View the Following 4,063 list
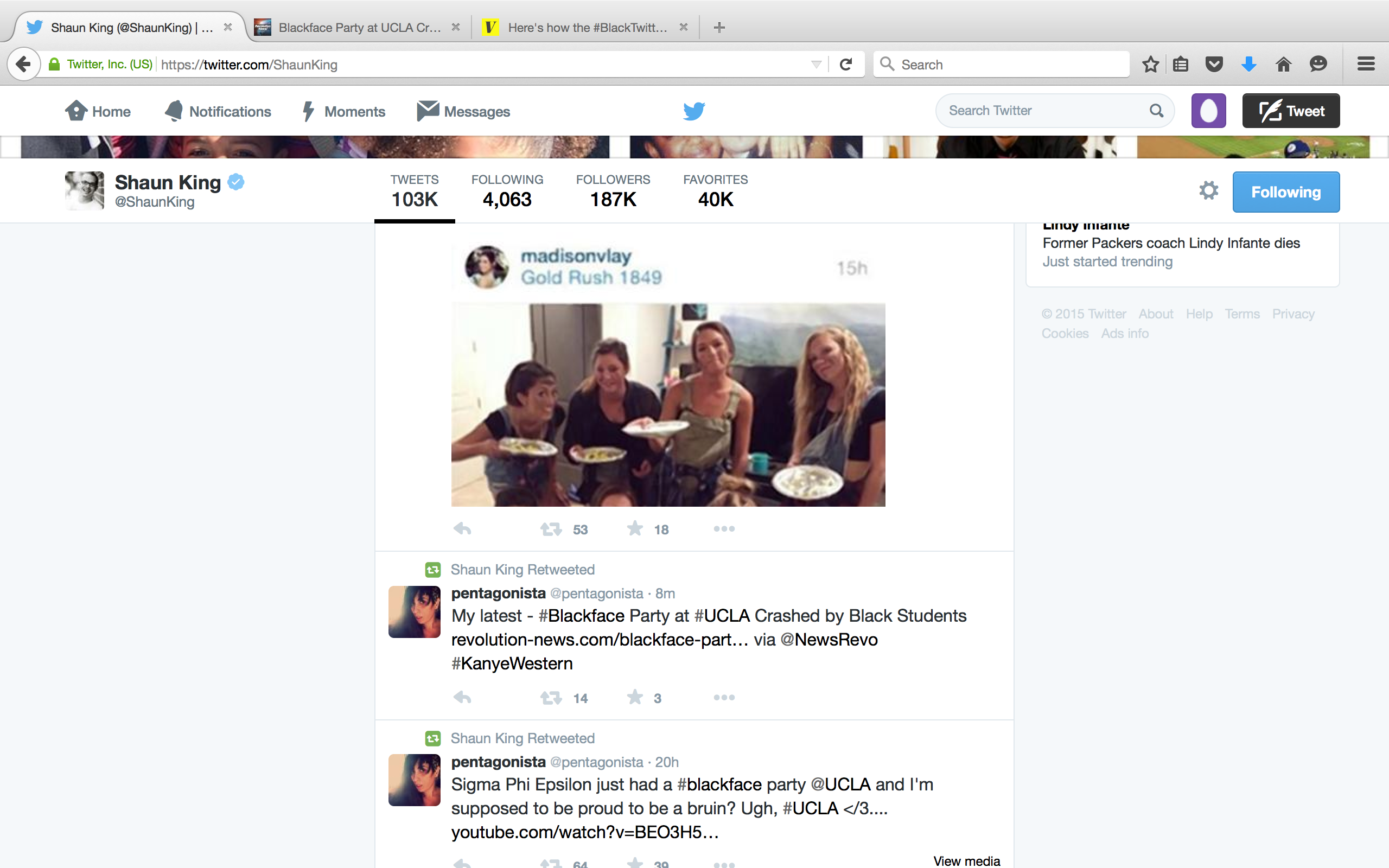Screen dimensions: 1389x868 tap(507, 191)
